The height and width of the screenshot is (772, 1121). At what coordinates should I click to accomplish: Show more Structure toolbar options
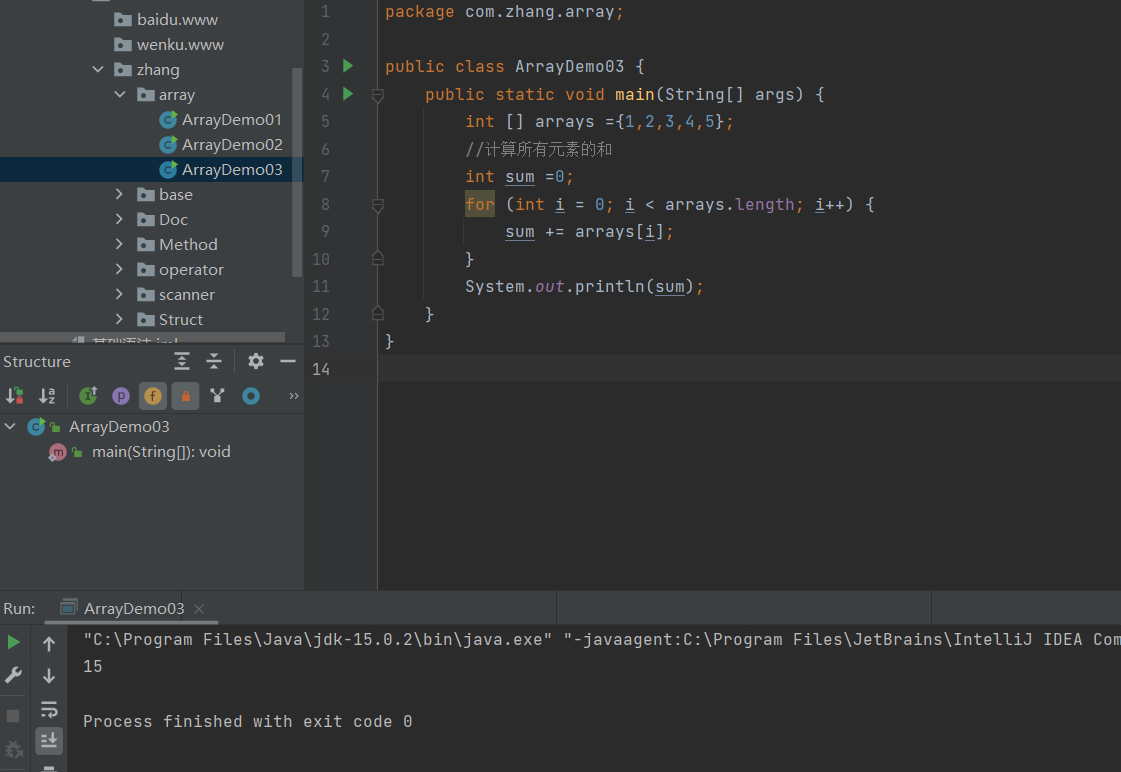293,395
